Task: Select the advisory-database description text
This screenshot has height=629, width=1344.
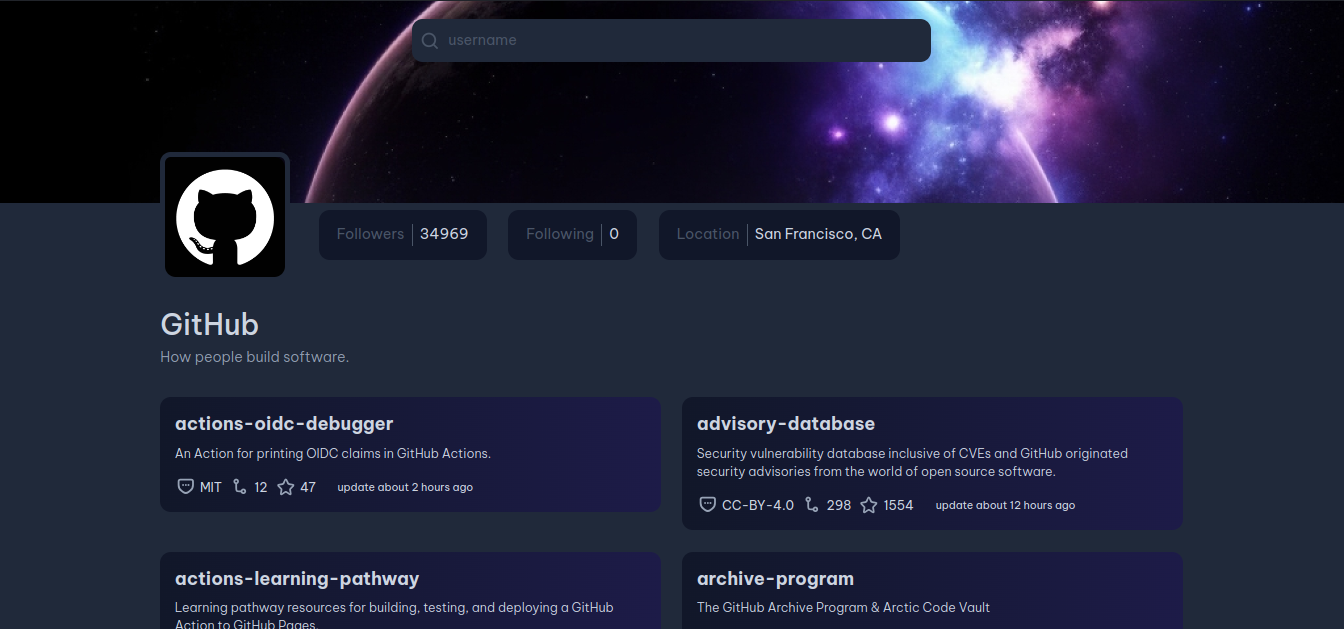Action: (x=912, y=462)
